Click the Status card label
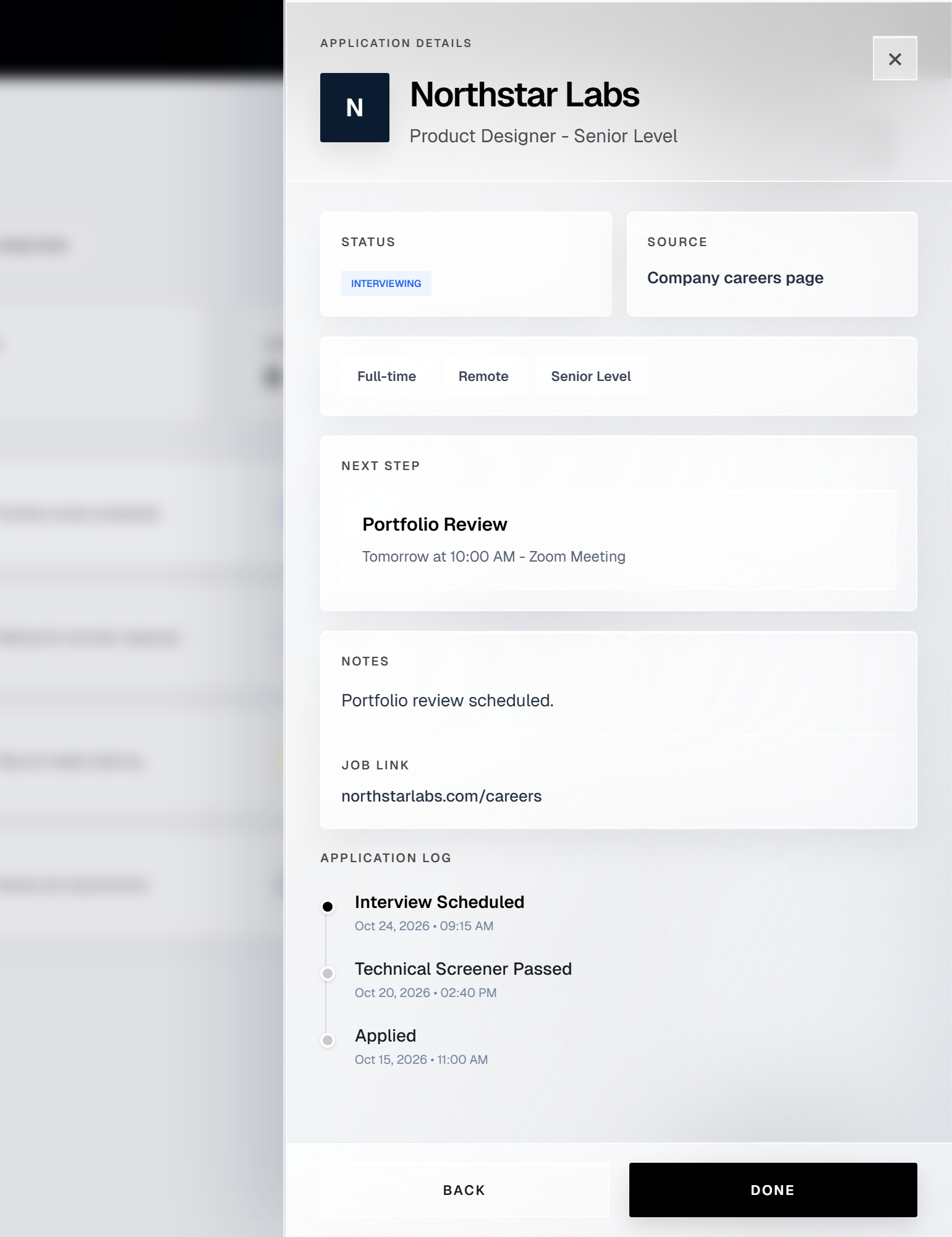This screenshot has width=952, height=1237. 368,242
